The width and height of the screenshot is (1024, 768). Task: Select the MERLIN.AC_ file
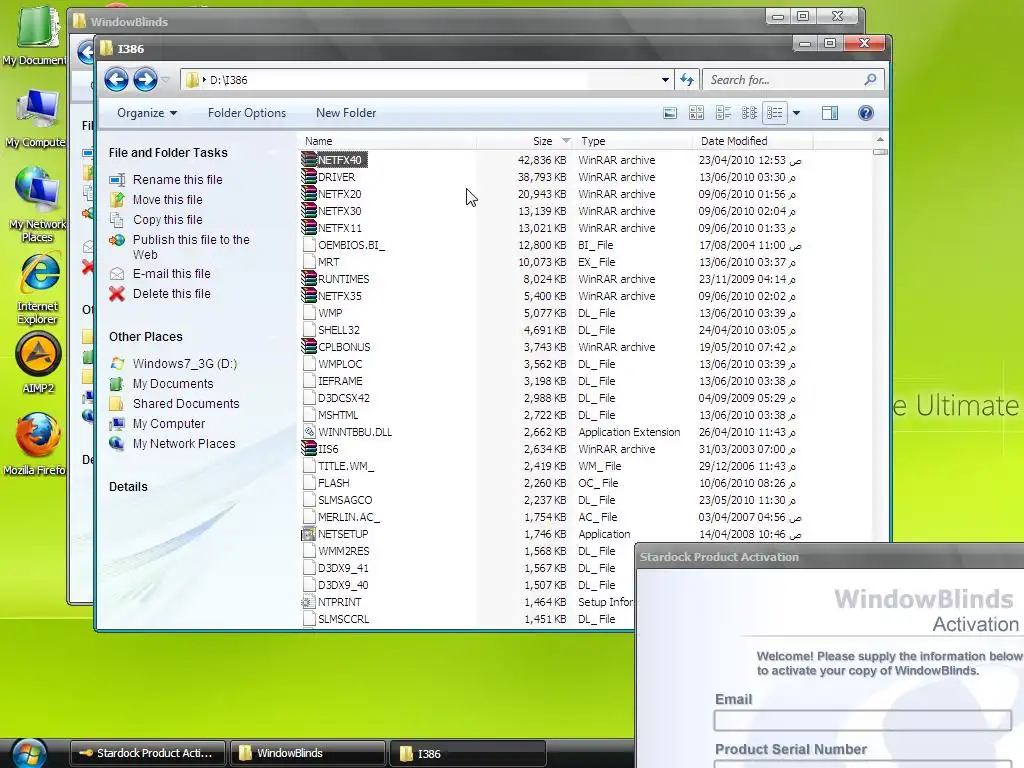pos(349,517)
